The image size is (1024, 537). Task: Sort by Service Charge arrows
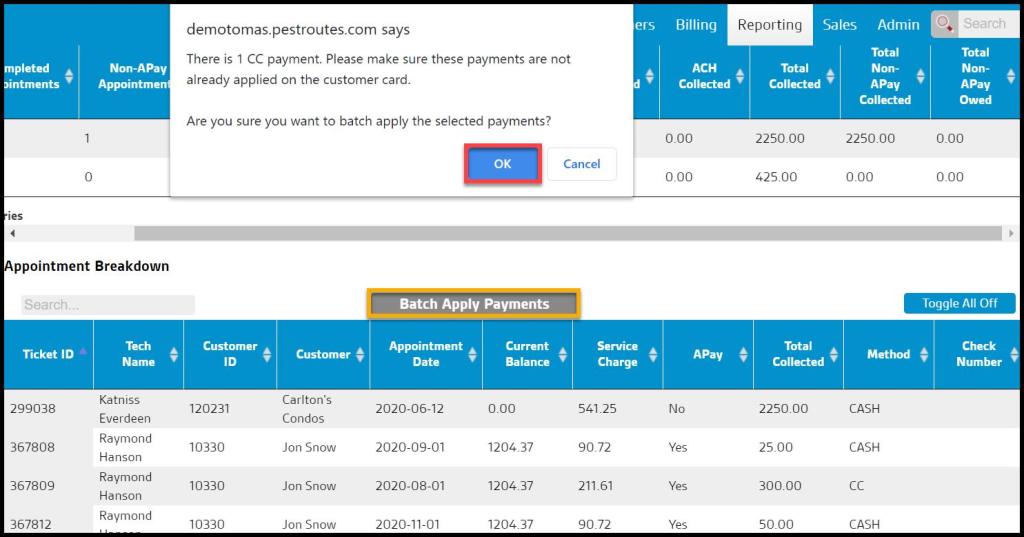point(653,354)
